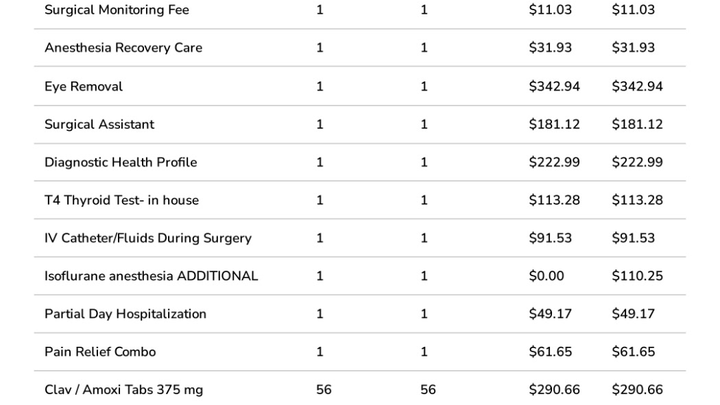The image size is (720, 405).
Task: Select the Isoflurane anesthesia ADDITIONAL entry
Action: (151, 276)
